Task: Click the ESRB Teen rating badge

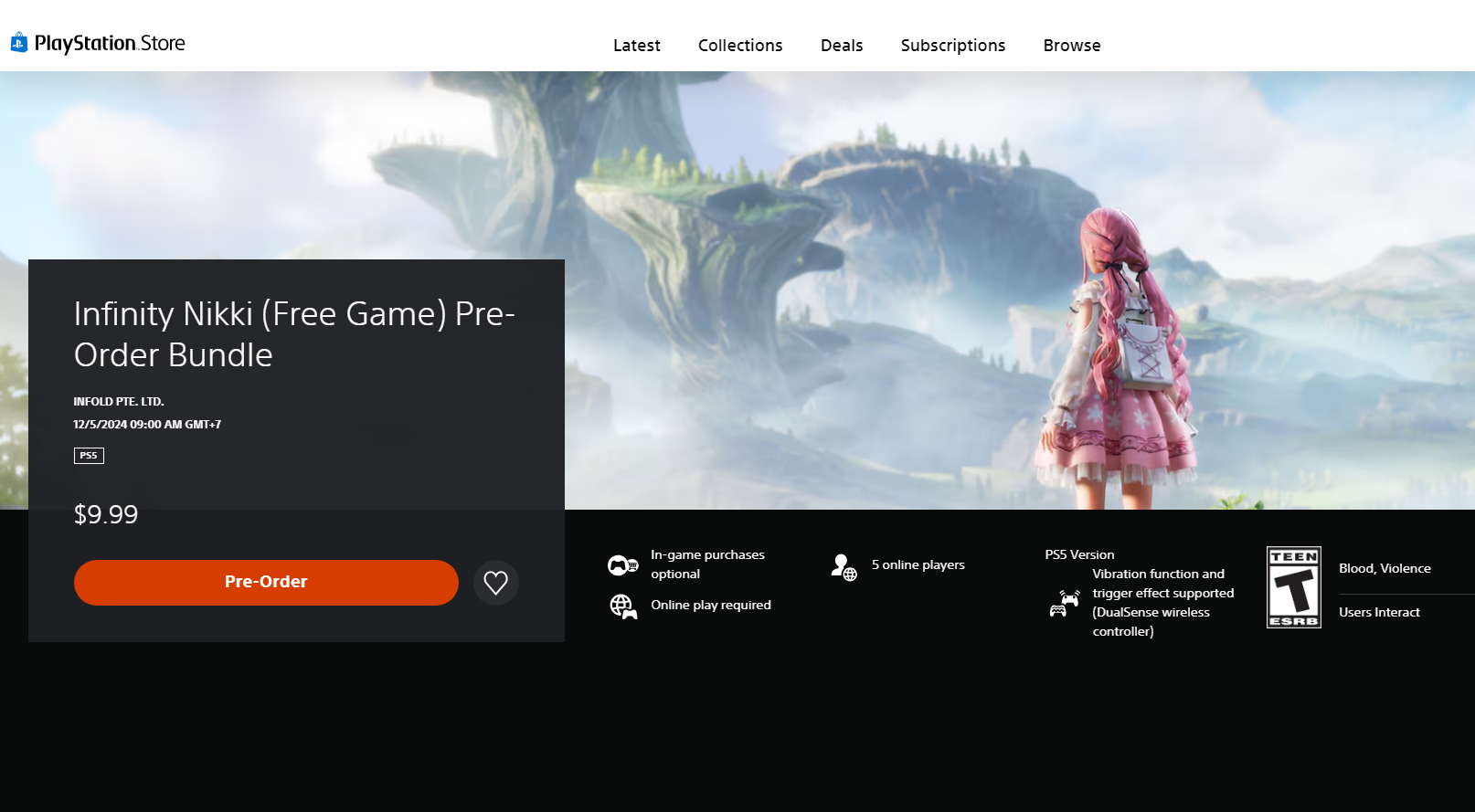Action: pyautogui.click(x=1294, y=587)
